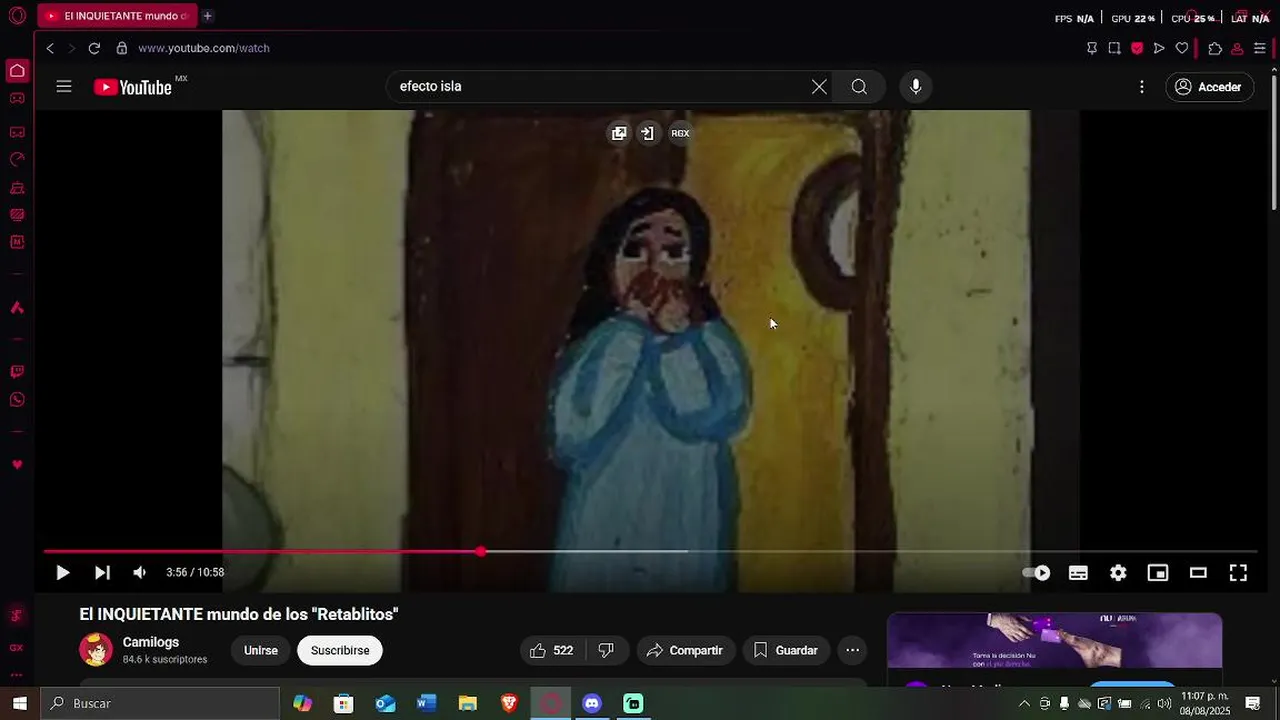Toggle subtitles on the player

pos(1078,573)
